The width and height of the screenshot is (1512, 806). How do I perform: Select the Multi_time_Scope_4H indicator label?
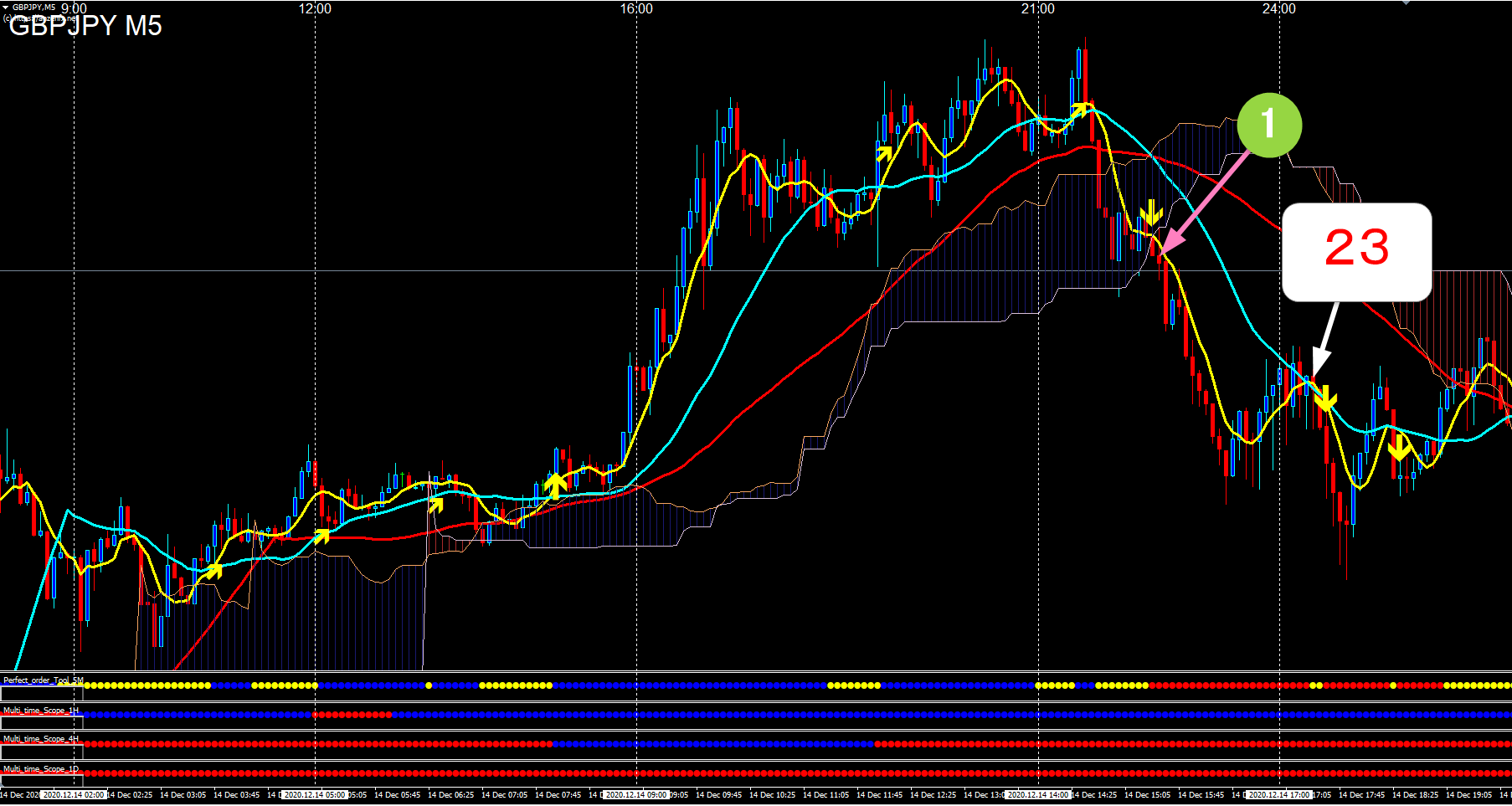(x=41, y=739)
